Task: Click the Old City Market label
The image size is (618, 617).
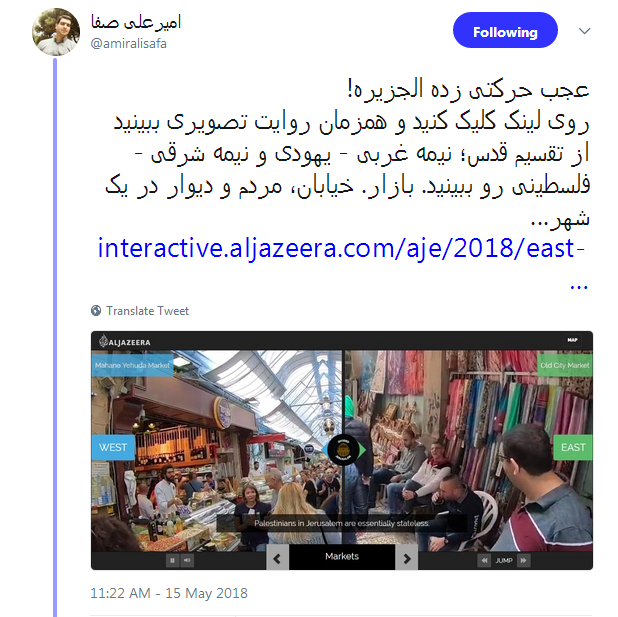Action: click(x=565, y=365)
